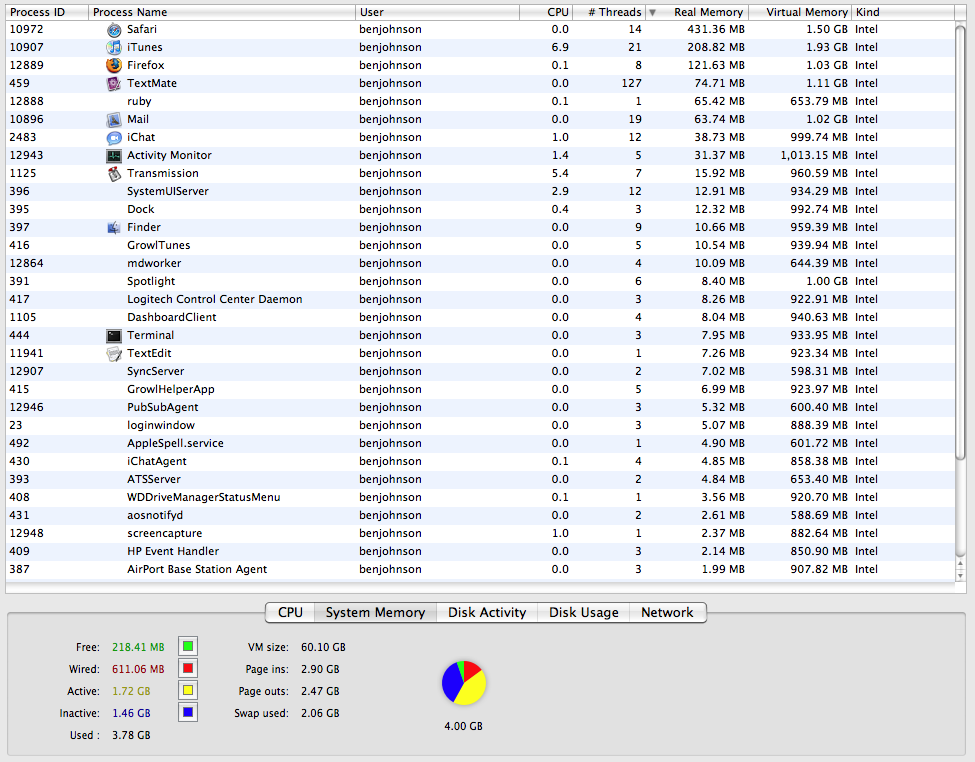Select the DashboardClient process row
This screenshot has height=762, width=975.
click(x=480, y=317)
